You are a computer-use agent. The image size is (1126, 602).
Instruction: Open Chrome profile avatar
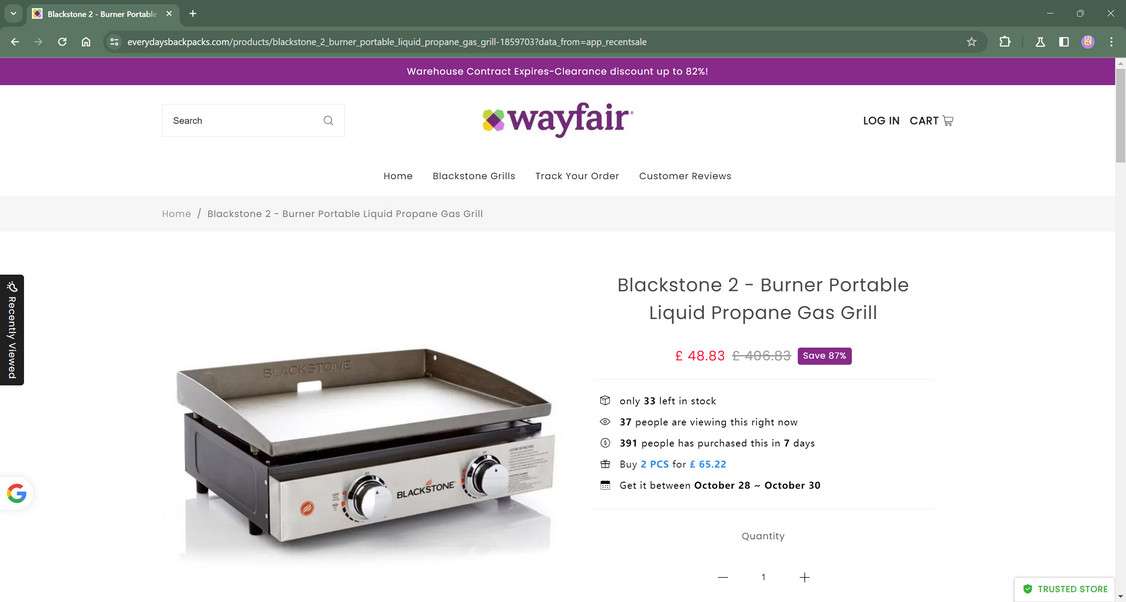point(1088,42)
